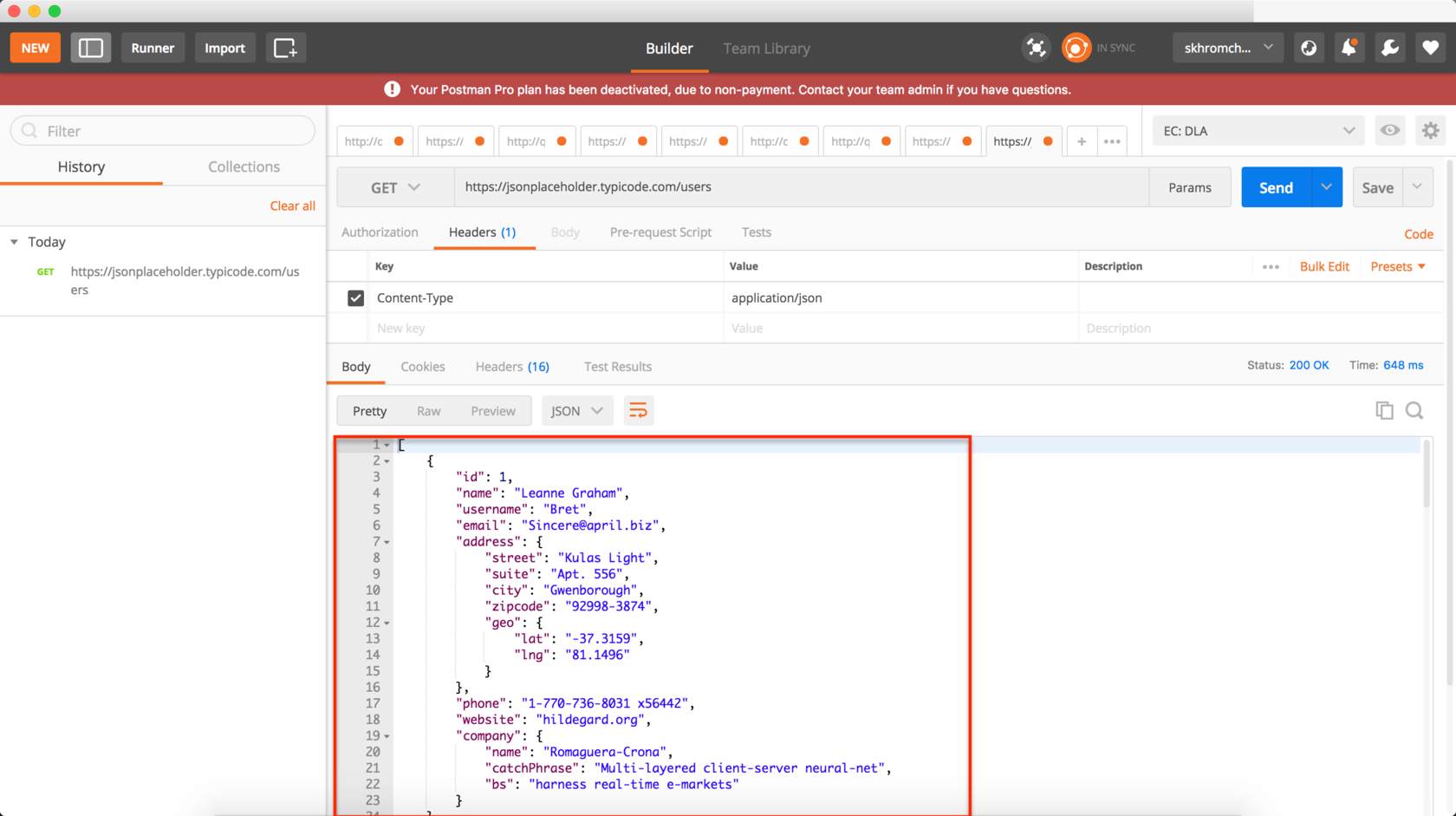
Task: Open the search in response body
Action: (1414, 410)
